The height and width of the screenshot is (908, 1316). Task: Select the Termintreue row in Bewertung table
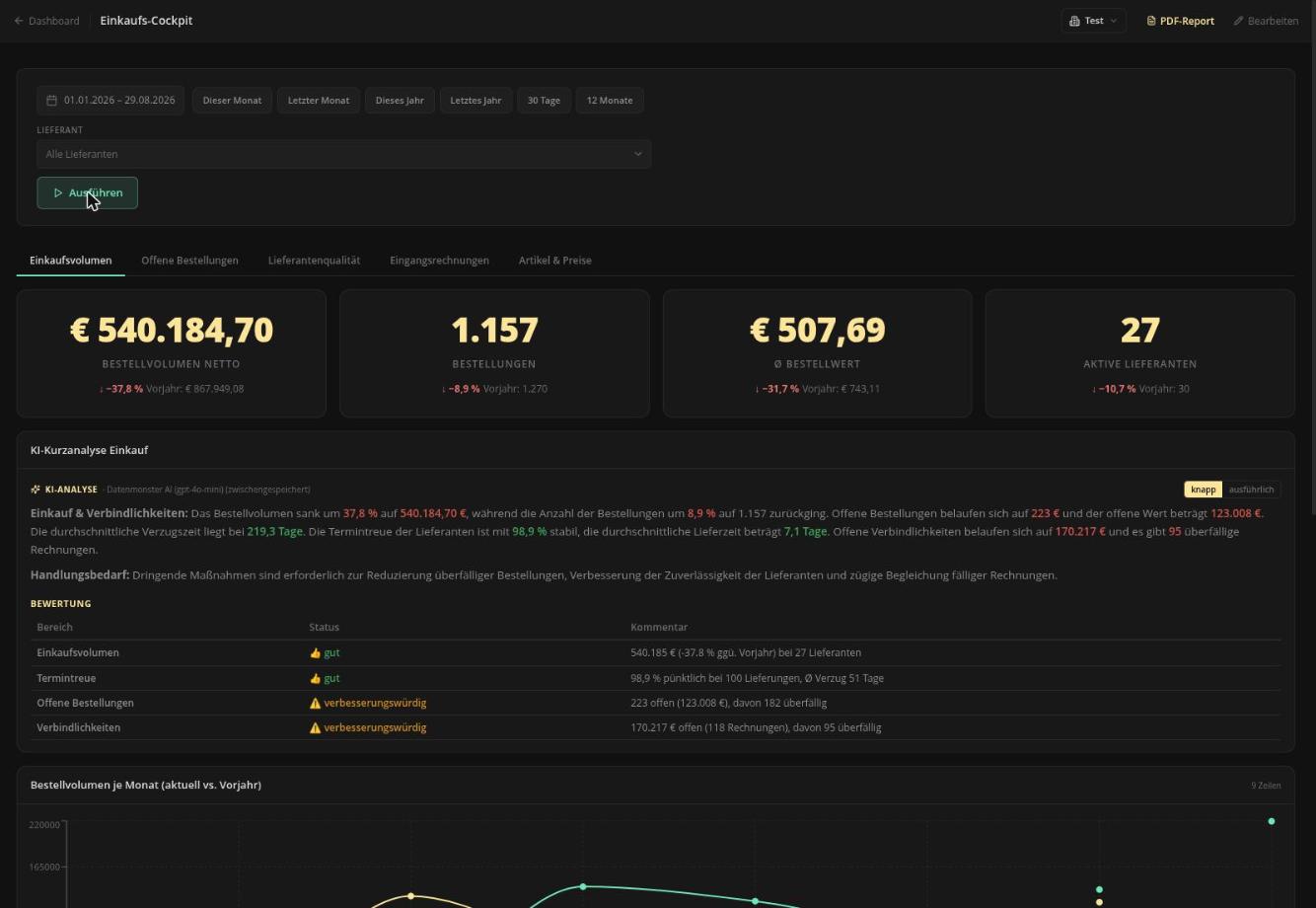[656, 678]
